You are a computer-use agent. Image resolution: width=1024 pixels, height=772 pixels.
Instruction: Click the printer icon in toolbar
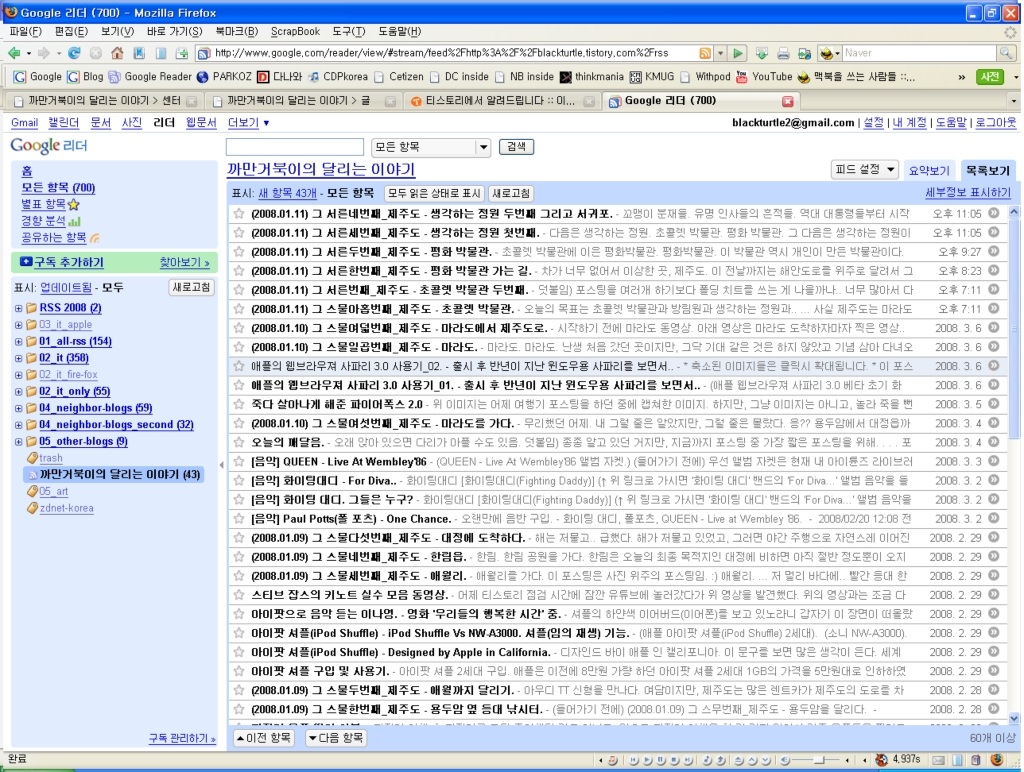point(783,54)
